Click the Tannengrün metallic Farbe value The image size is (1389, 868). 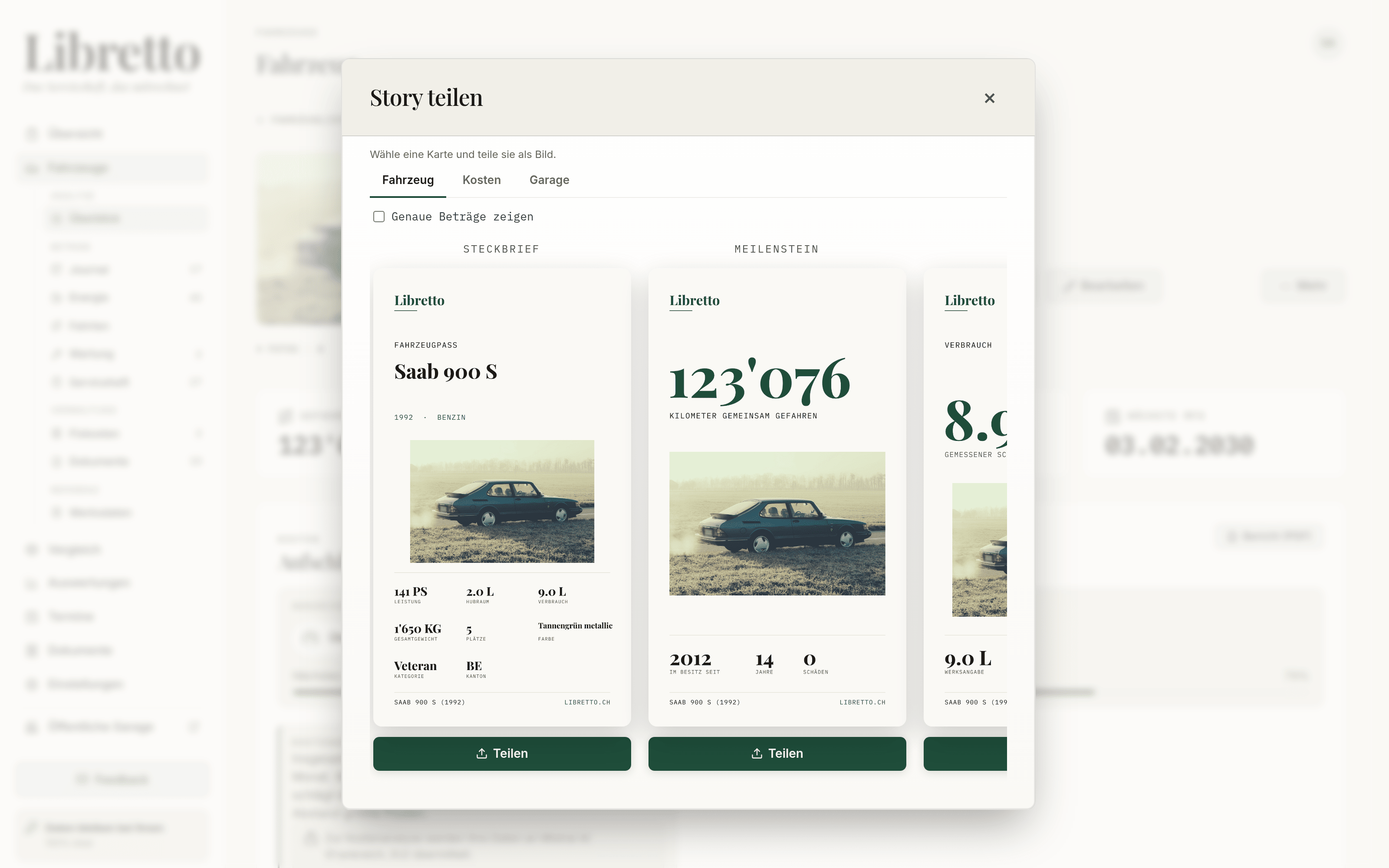(575, 626)
